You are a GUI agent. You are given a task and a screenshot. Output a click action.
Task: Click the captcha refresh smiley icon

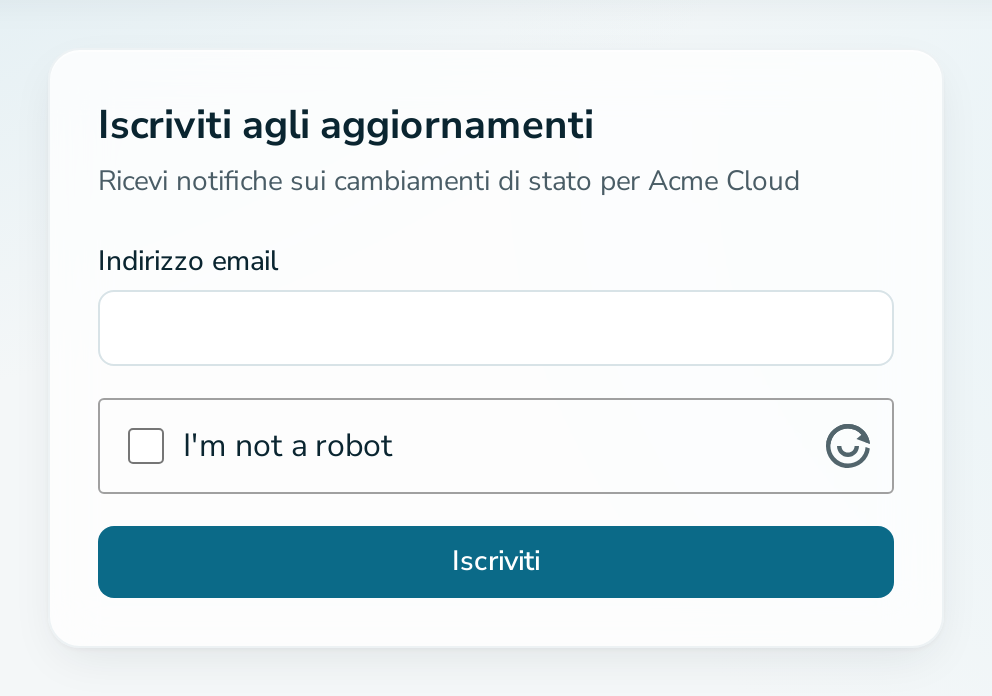tap(848, 446)
